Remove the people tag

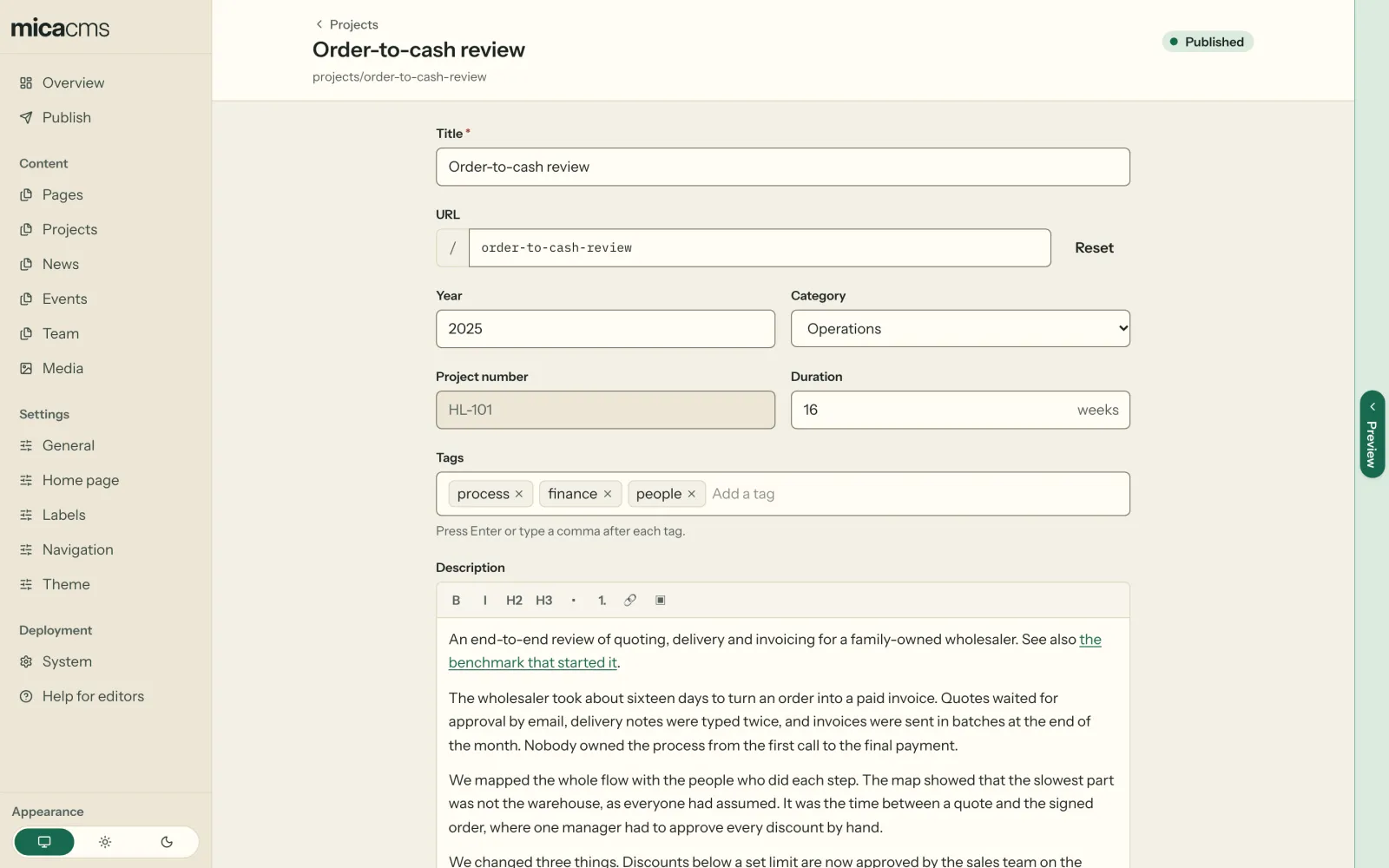pyautogui.click(x=692, y=494)
